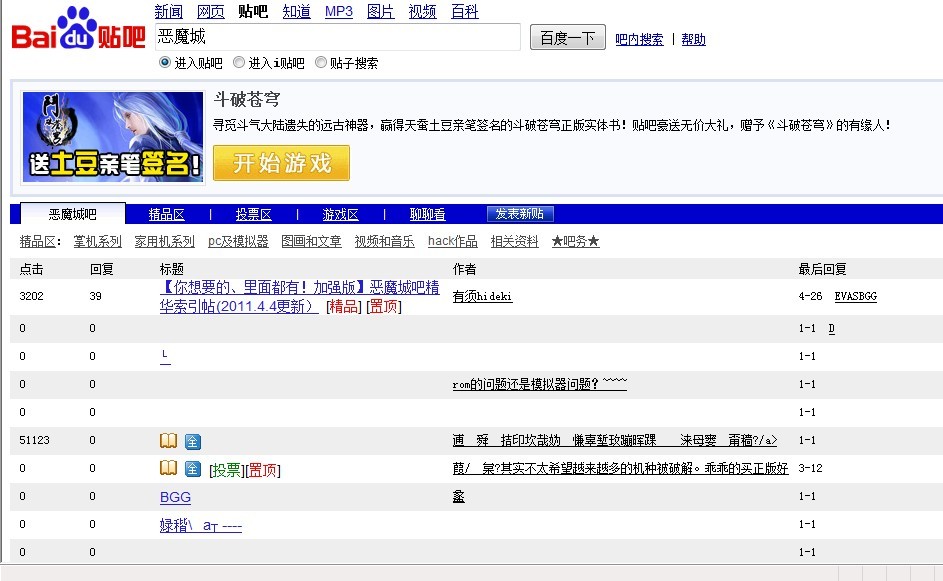Open last replier EVASBGG link

coord(855,296)
